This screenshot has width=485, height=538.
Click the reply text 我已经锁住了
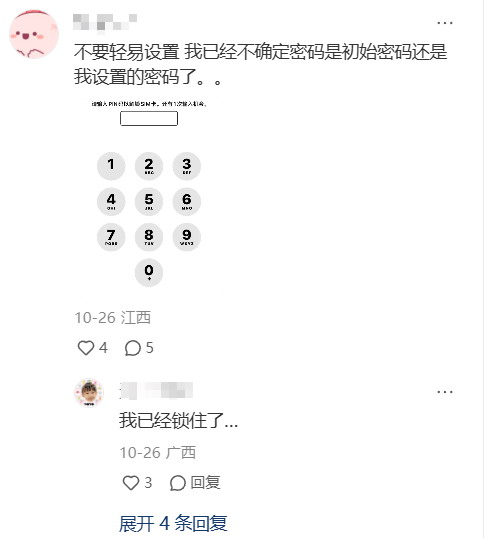pyautogui.click(x=178, y=420)
